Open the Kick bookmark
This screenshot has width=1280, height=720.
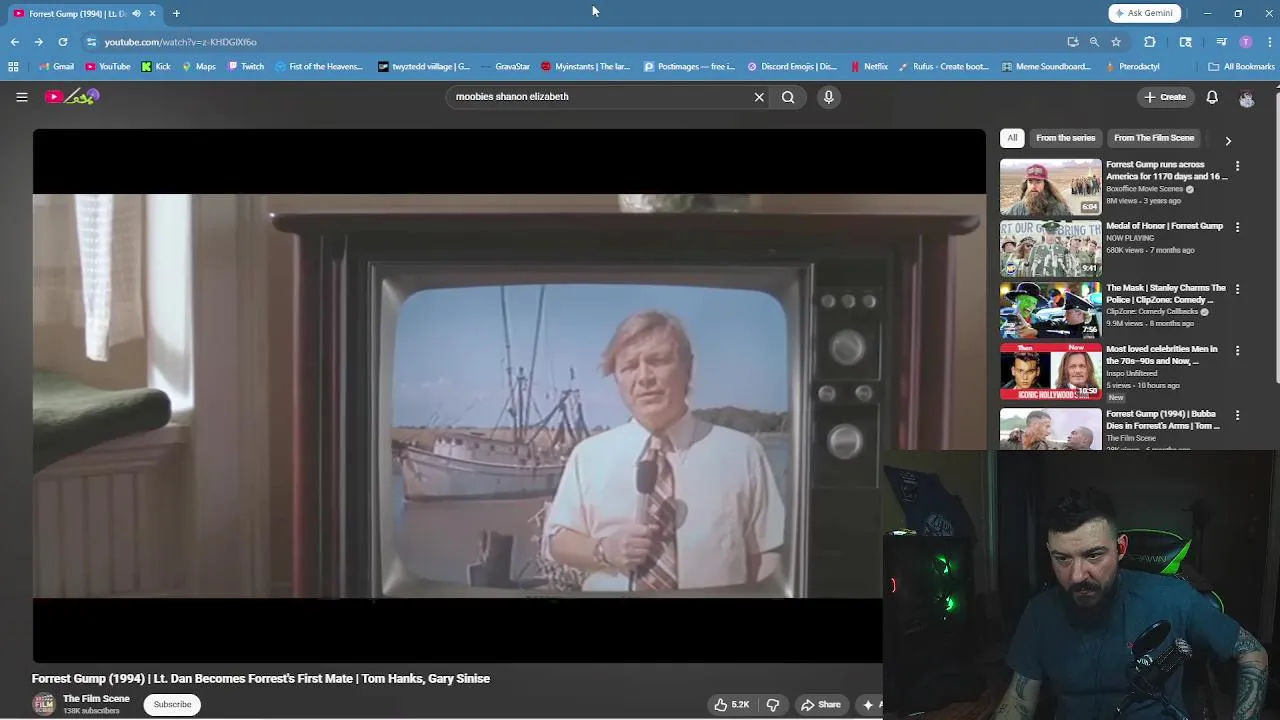[156, 67]
